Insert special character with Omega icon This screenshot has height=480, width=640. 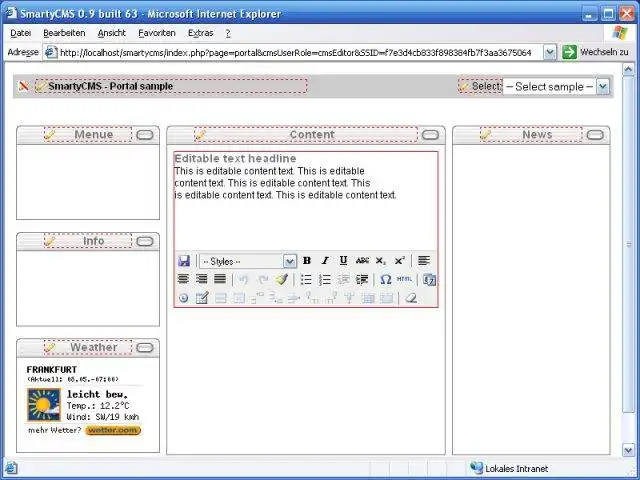pyautogui.click(x=386, y=280)
